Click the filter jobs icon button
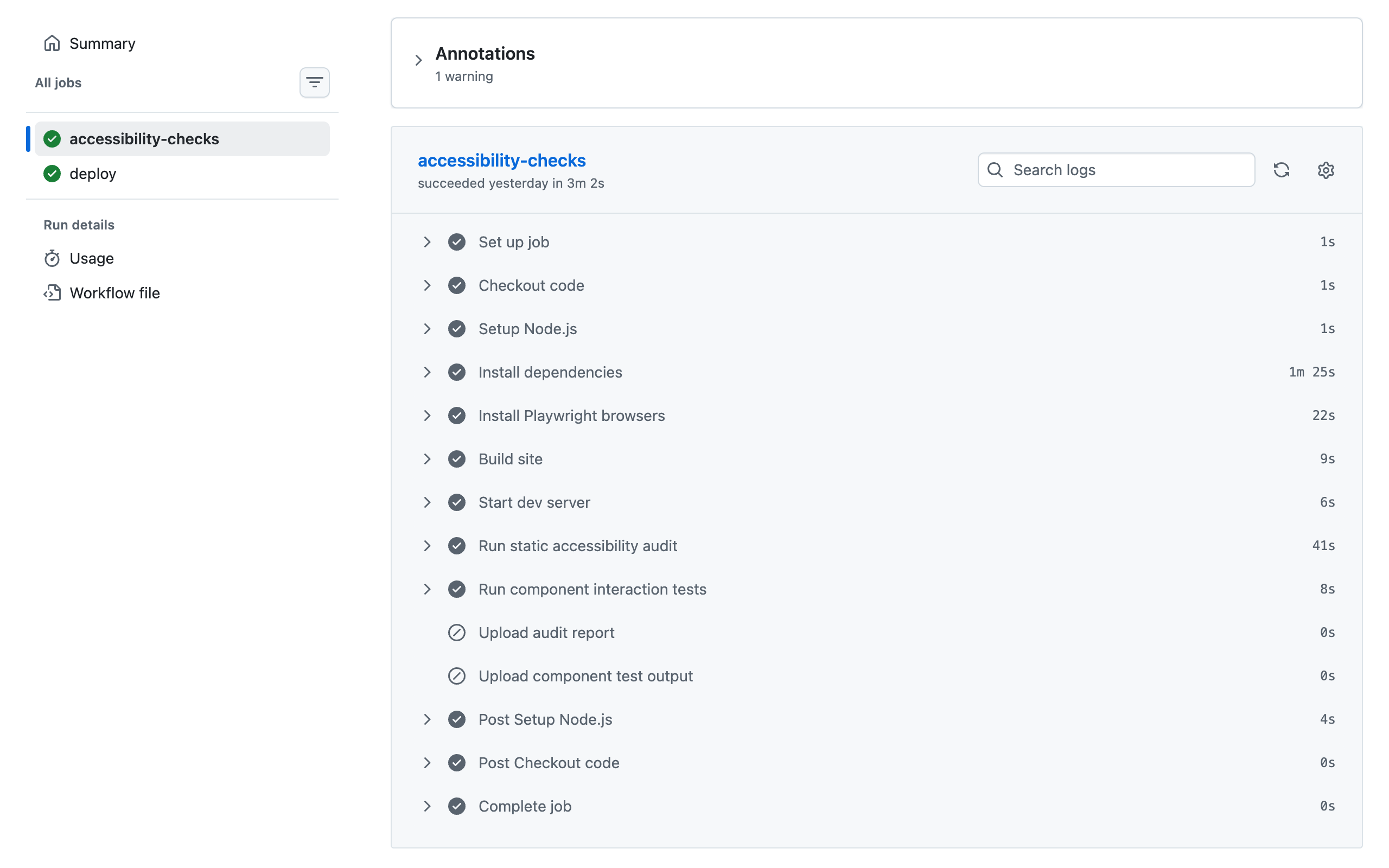 click(314, 82)
